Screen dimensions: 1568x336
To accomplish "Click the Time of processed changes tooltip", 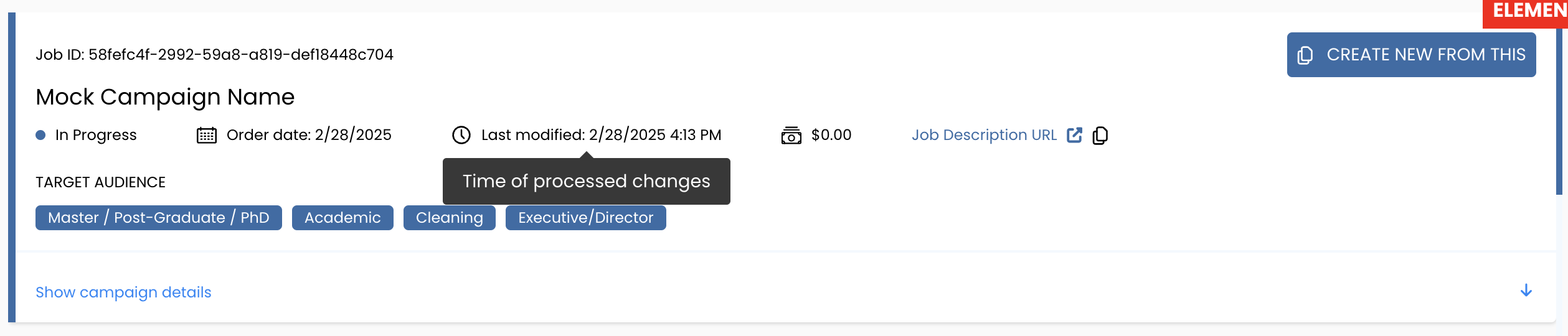I will (x=586, y=181).
